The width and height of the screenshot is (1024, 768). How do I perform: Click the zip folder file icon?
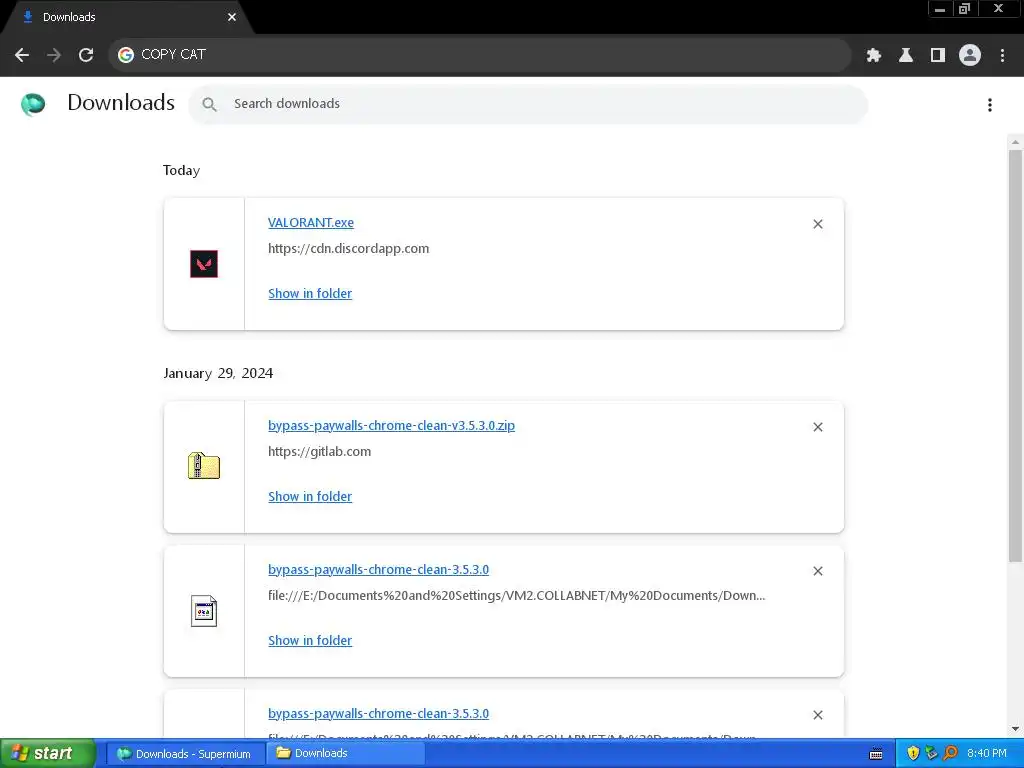tap(204, 466)
